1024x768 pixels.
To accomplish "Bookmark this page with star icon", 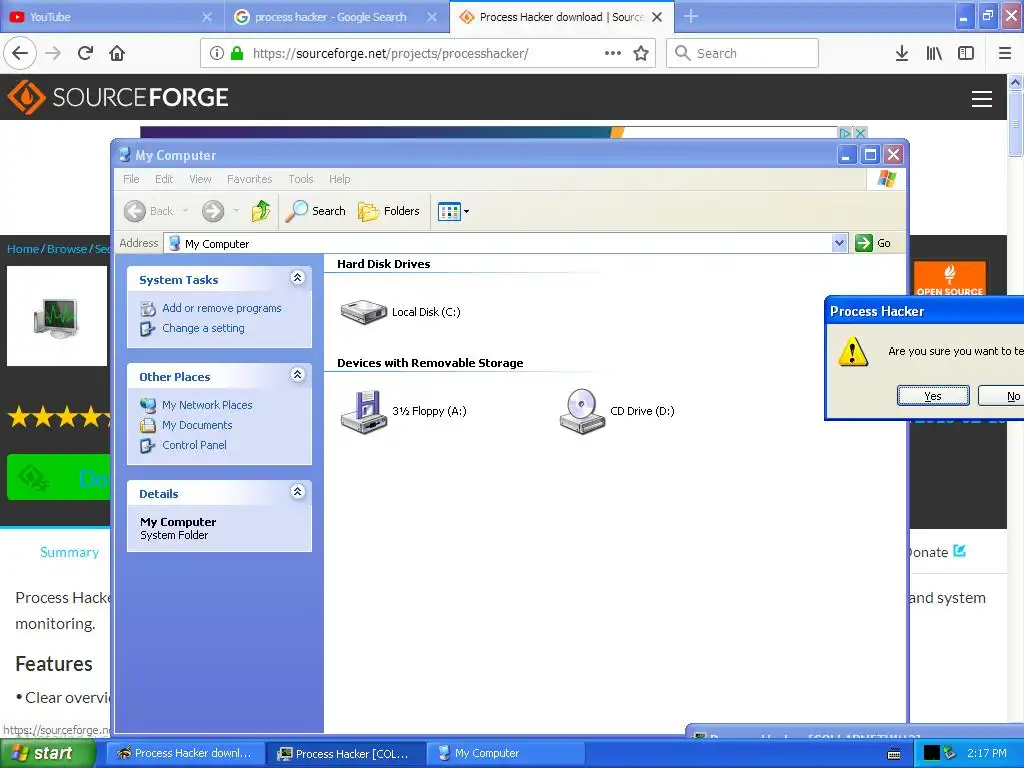I will tap(641, 53).
